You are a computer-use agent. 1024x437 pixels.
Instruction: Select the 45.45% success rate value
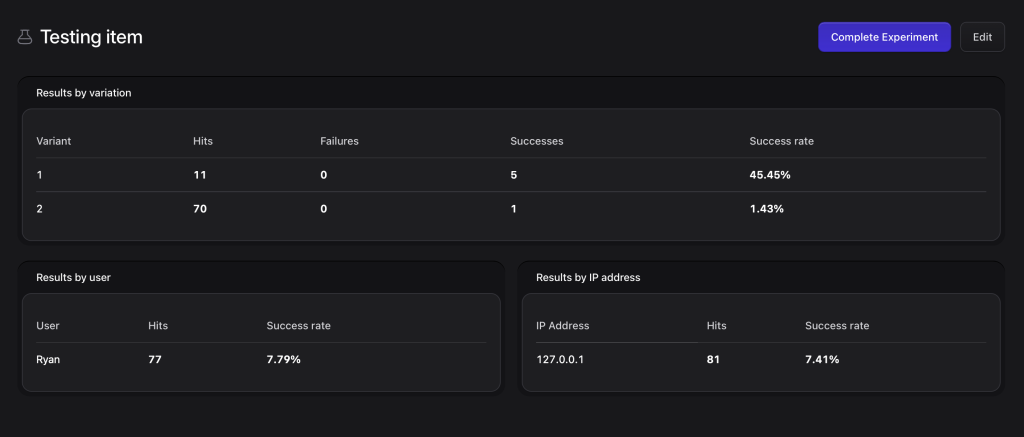click(770, 175)
